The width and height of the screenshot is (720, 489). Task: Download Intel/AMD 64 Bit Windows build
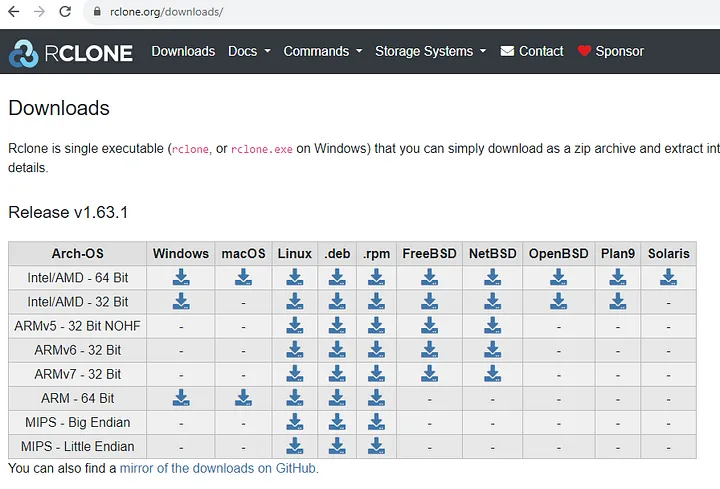181,277
